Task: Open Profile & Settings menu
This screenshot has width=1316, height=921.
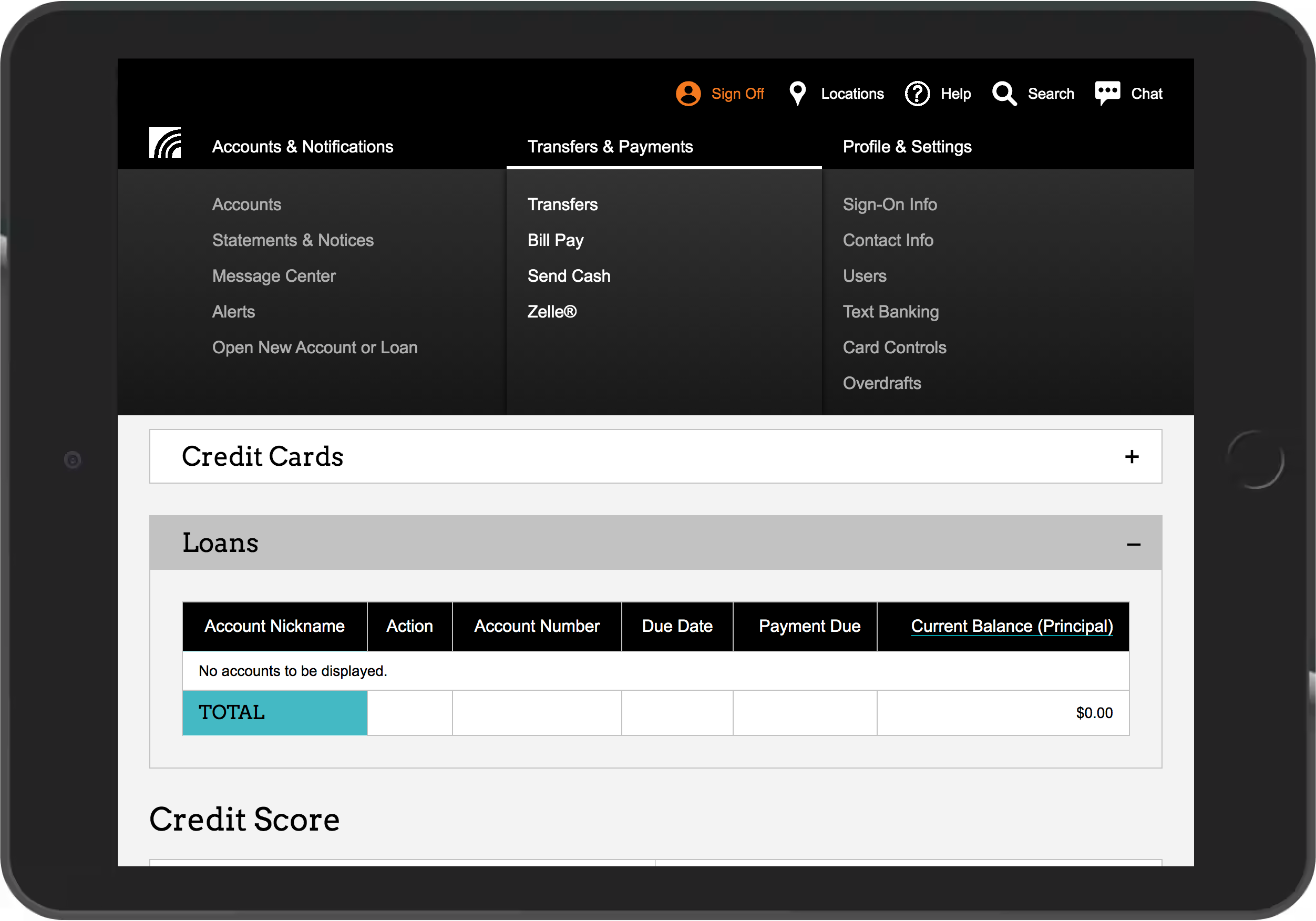Action: click(907, 147)
